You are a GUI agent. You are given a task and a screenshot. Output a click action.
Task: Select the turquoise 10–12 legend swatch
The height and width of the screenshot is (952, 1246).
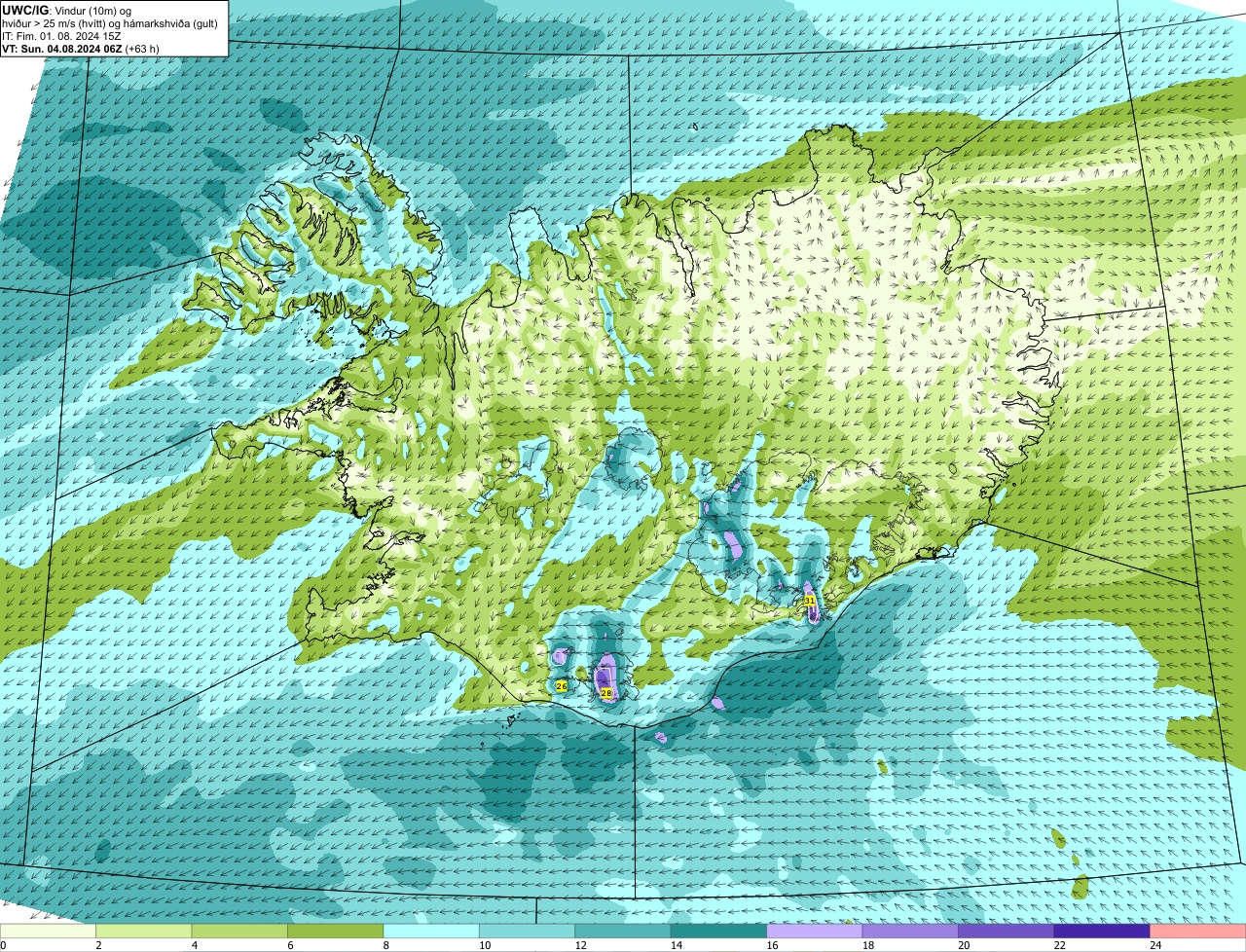[x=528, y=931]
